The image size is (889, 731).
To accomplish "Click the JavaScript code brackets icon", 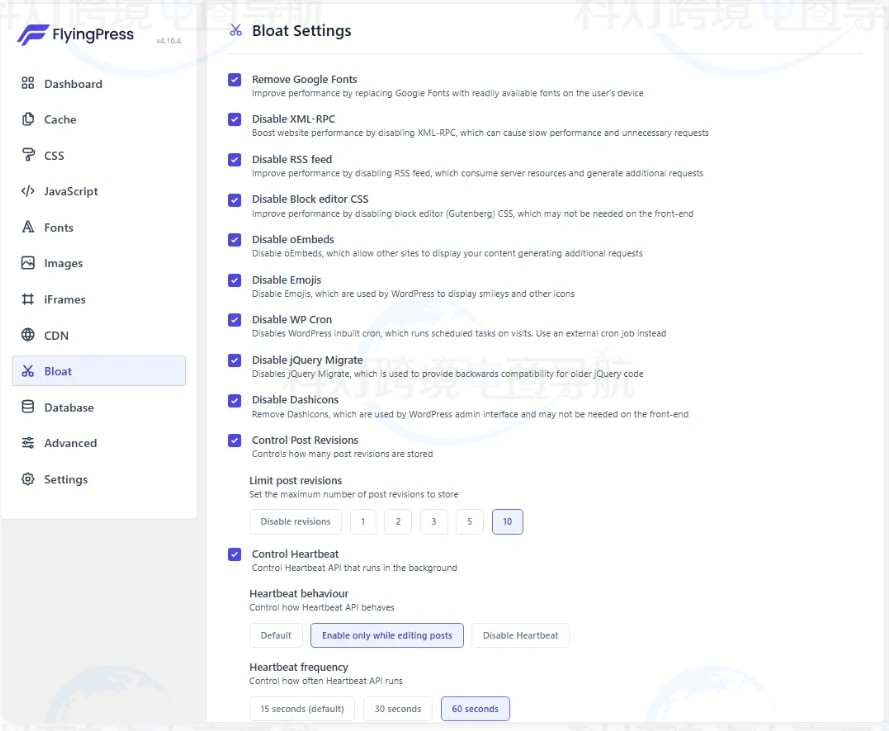I will pos(28,192).
